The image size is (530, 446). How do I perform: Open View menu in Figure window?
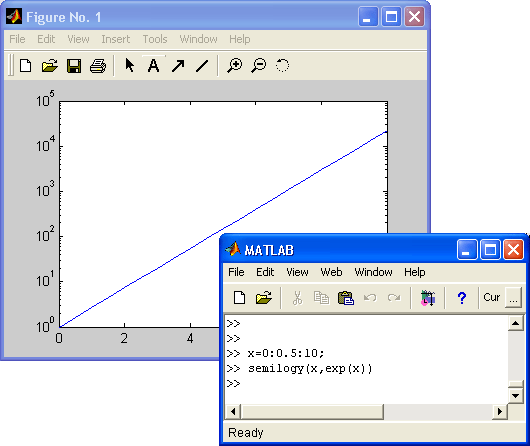click(78, 39)
